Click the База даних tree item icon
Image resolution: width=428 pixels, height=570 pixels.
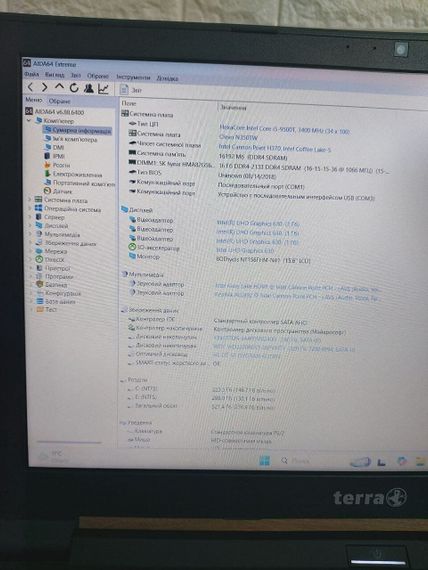click(x=40, y=301)
